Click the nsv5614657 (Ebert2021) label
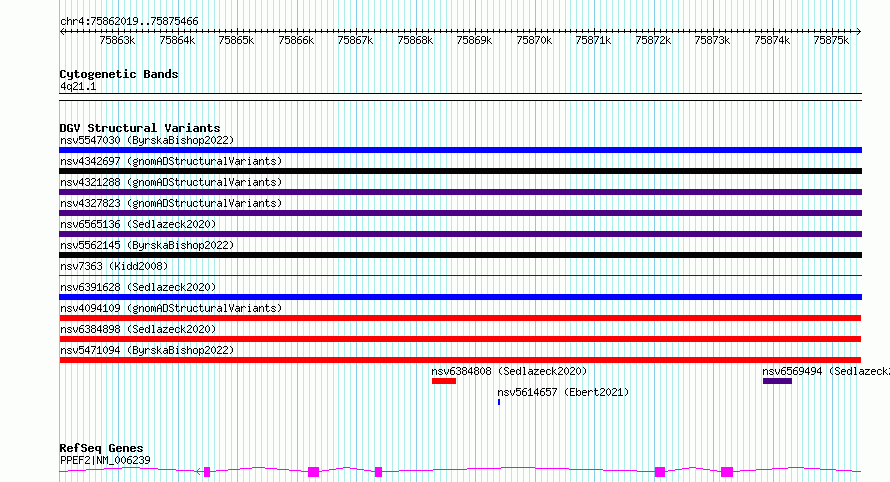Screen dimensions: 890x482 pos(563,392)
